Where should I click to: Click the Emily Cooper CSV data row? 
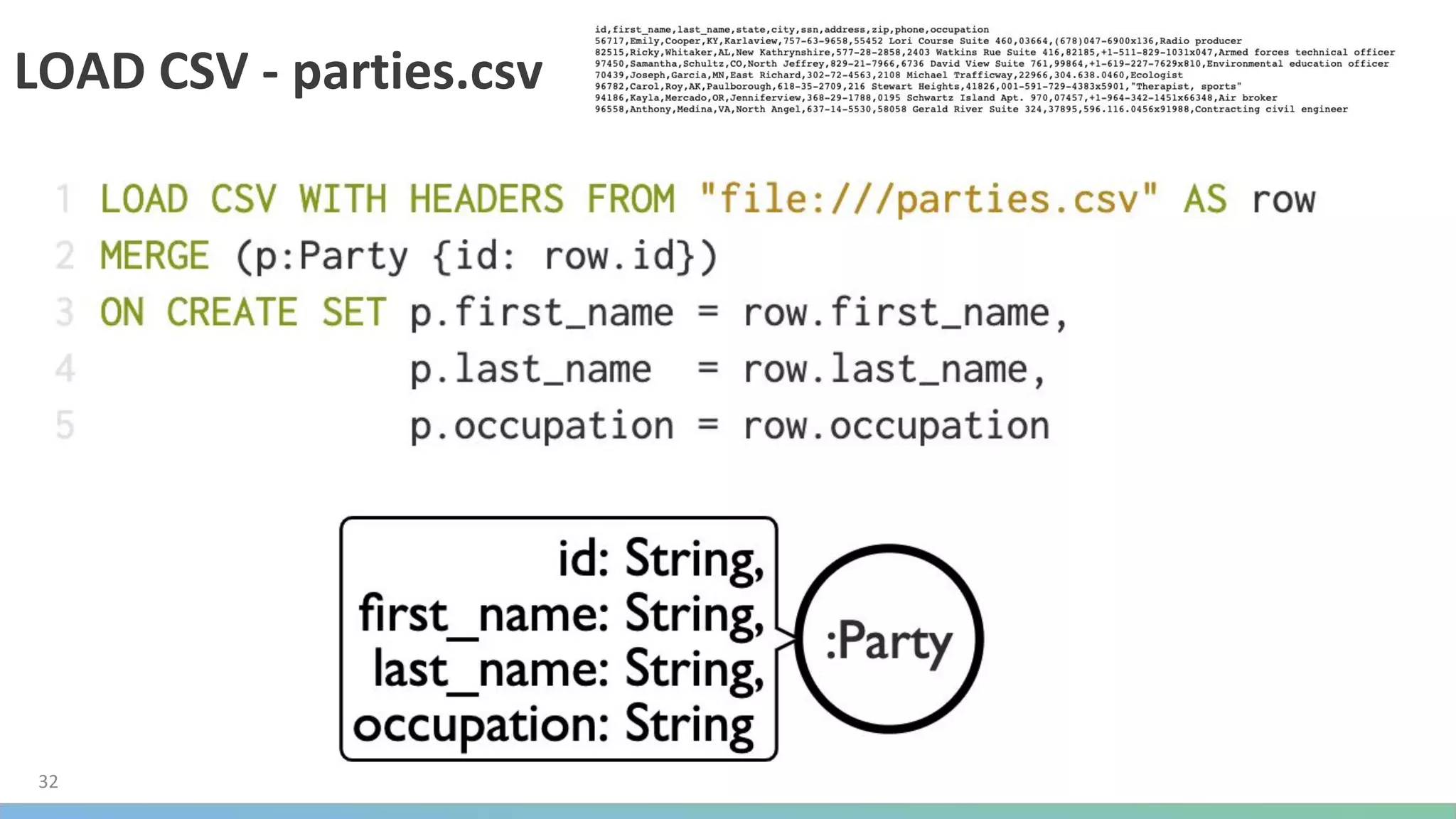tap(918, 41)
